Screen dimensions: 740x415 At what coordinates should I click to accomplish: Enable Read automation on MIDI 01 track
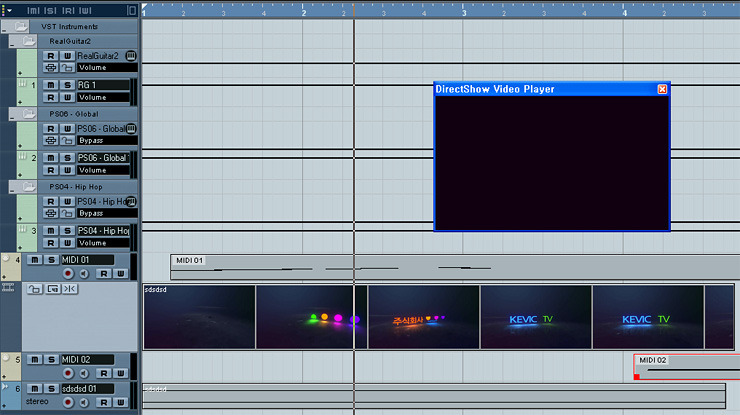point(103,273)
